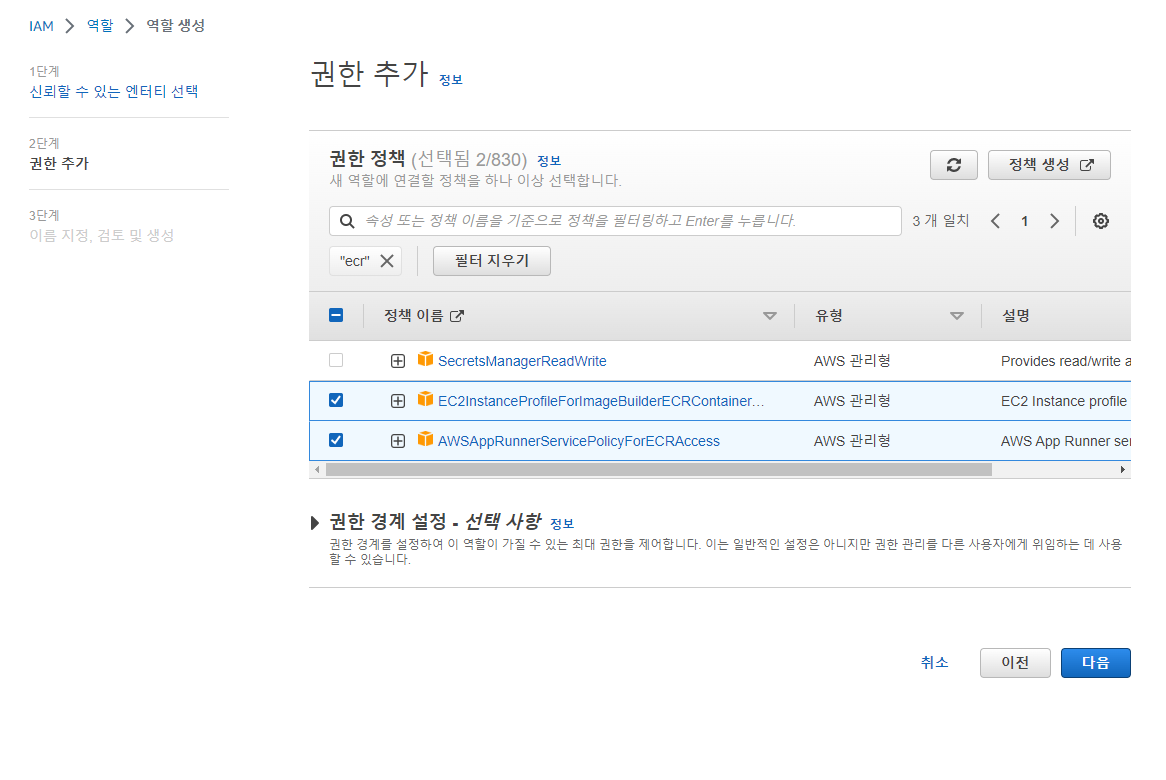
Task: Open the SecretsManagerReadWrite policy link
Action: coord(522,361)
